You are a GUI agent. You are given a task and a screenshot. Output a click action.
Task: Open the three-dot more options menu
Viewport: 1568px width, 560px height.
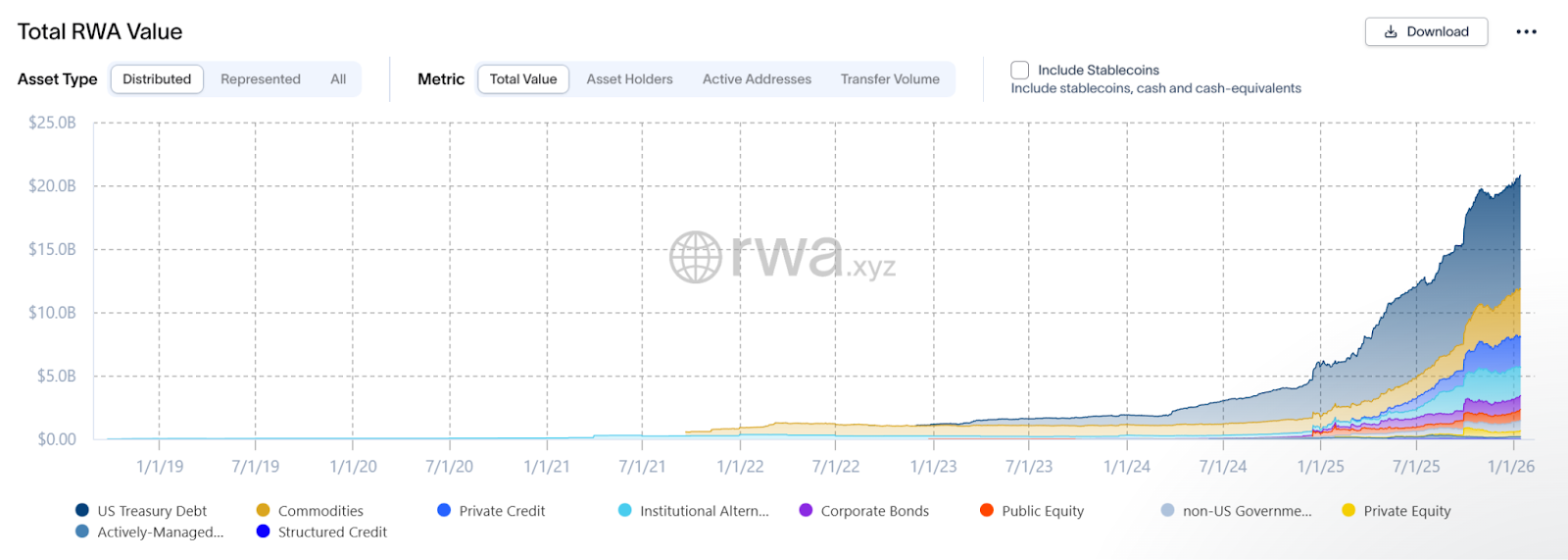[1526, 31]
